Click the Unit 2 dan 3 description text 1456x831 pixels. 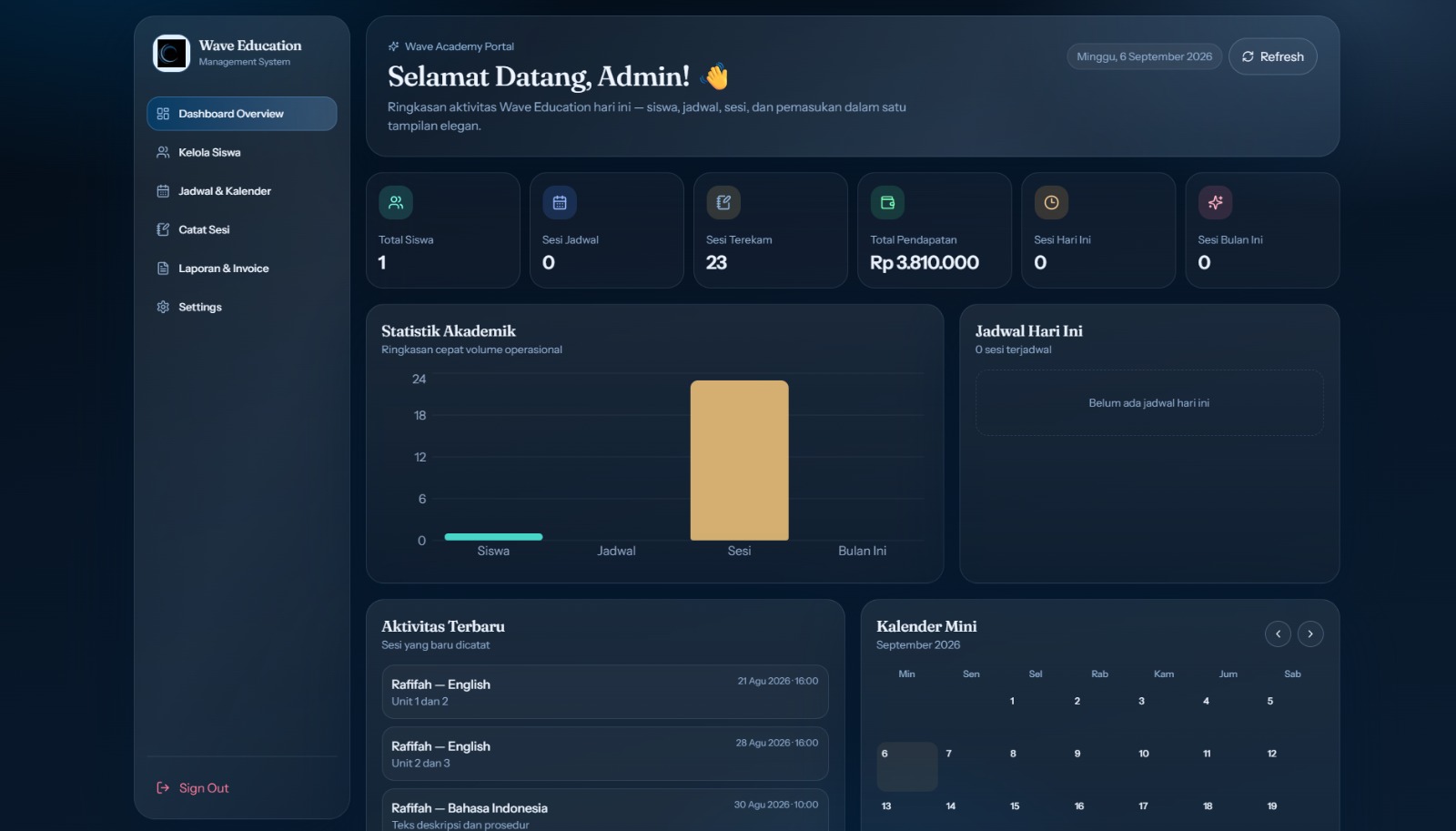tap(420, 763)
